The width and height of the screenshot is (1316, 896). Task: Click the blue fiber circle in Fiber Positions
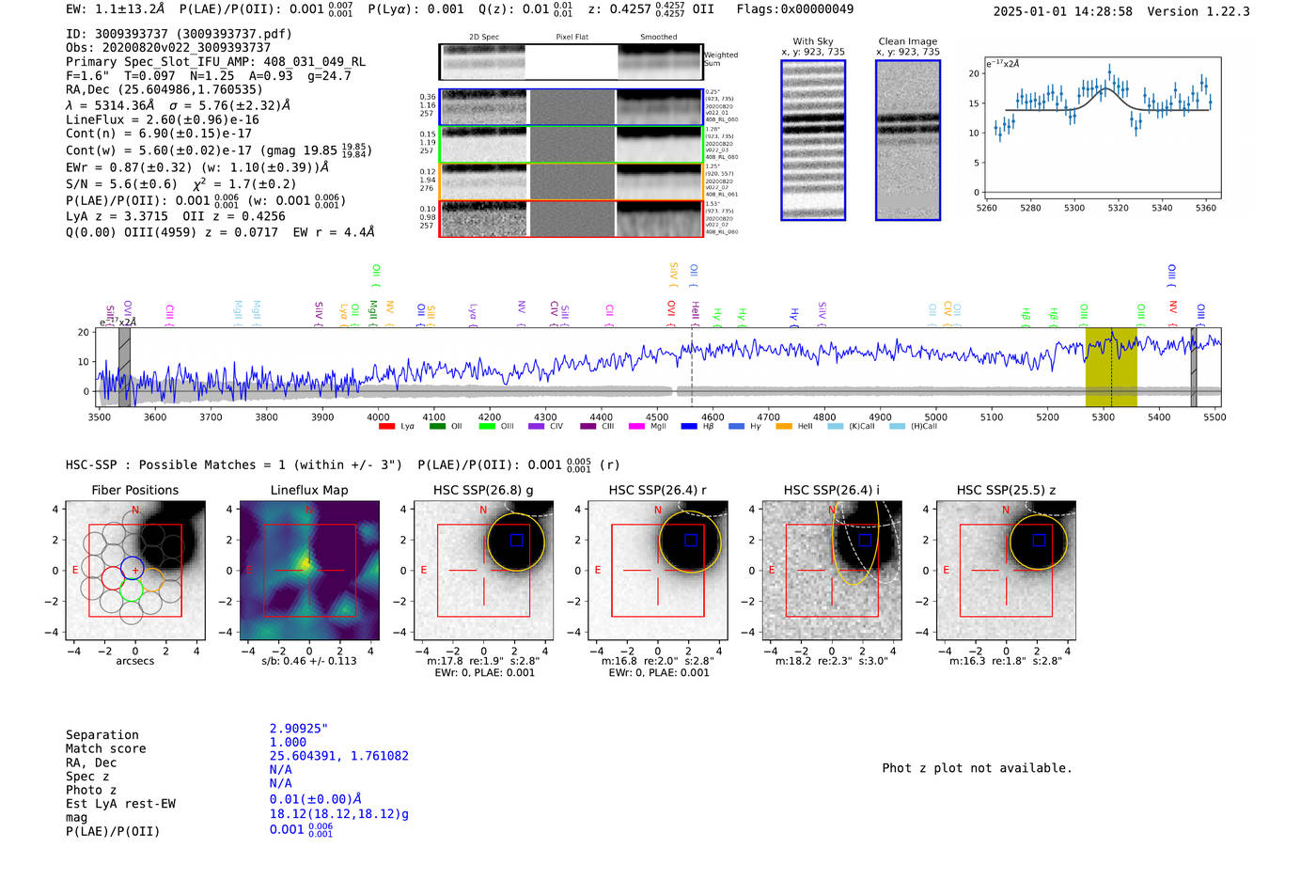coord(133,568)
